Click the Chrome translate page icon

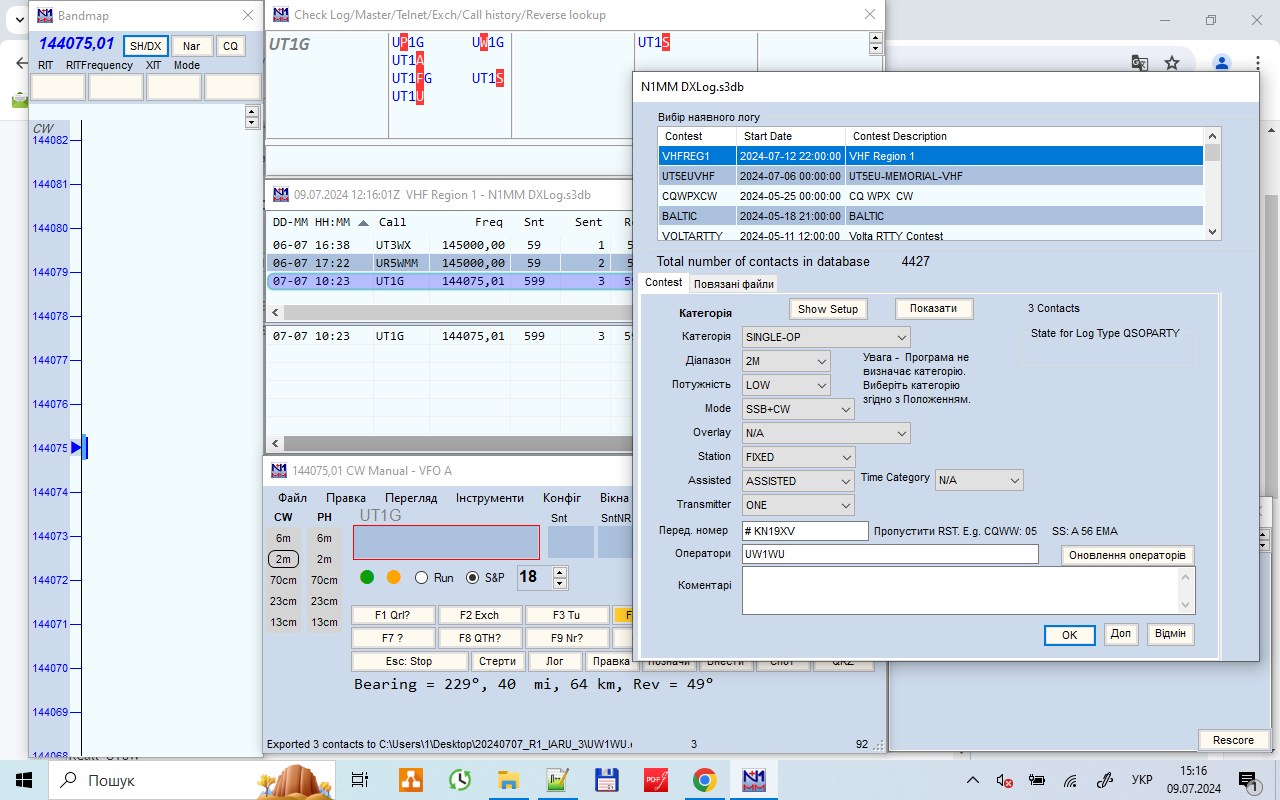coord(1139,63)
